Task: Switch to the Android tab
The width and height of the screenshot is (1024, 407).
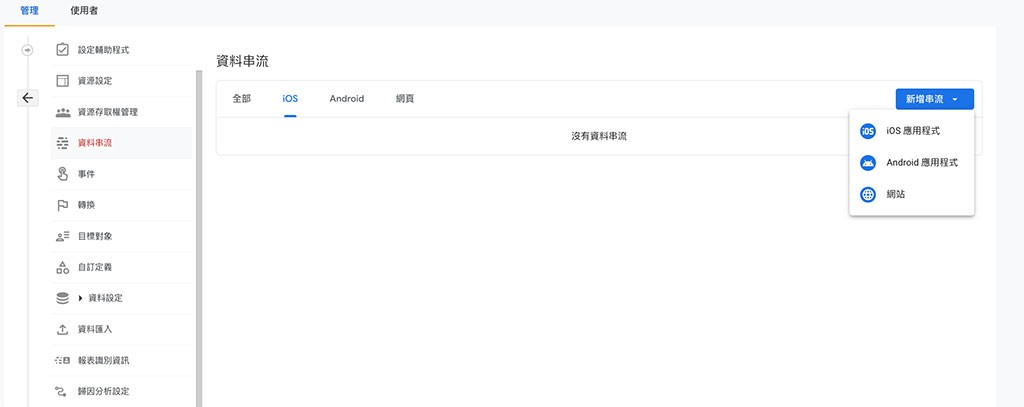Action: 347,99
